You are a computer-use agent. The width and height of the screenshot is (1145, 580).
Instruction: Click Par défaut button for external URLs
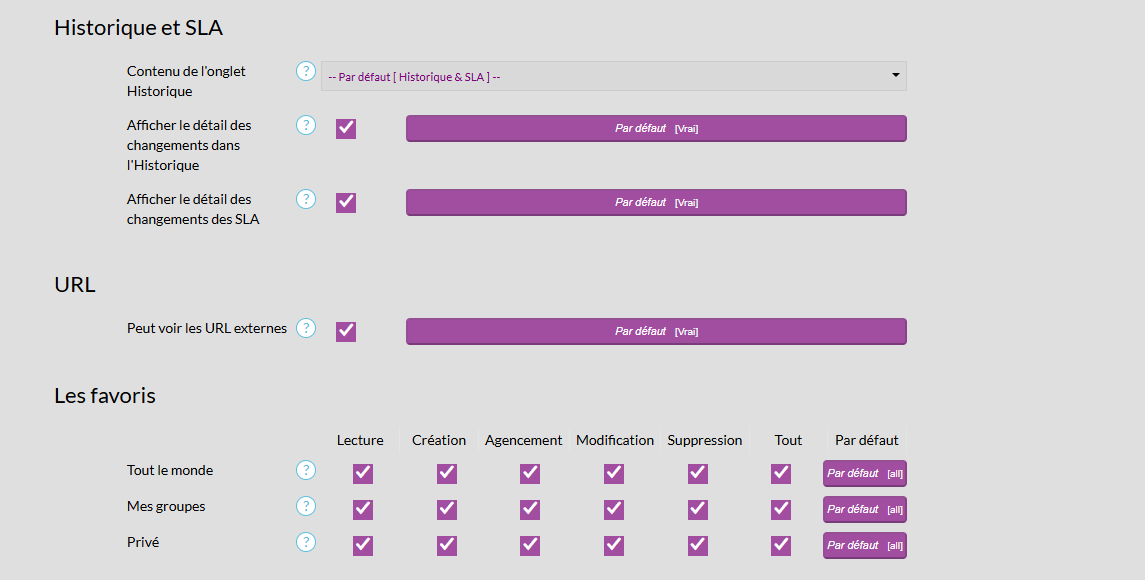656,332
